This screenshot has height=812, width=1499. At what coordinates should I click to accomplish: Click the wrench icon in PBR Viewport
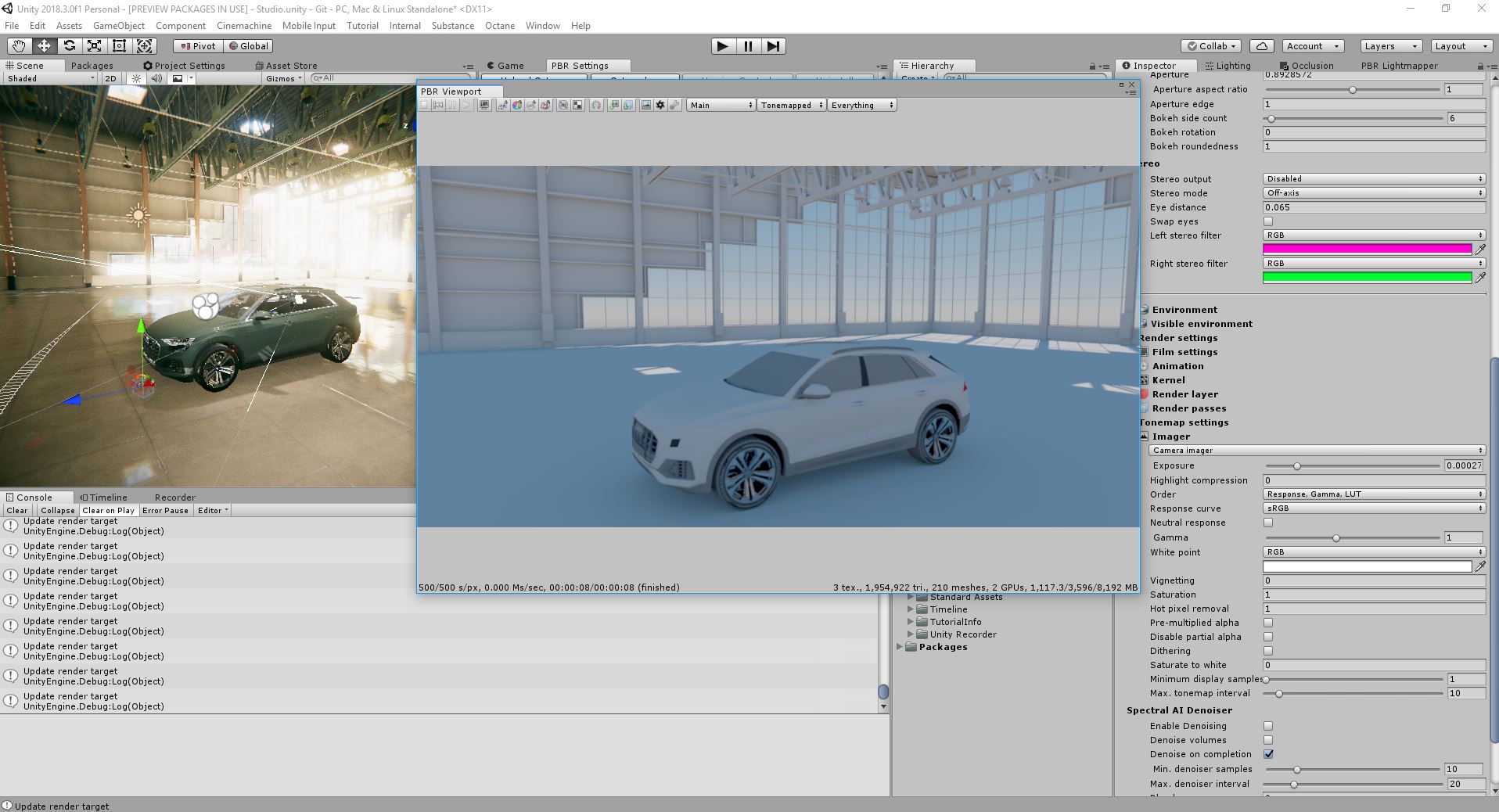(674, 105)
